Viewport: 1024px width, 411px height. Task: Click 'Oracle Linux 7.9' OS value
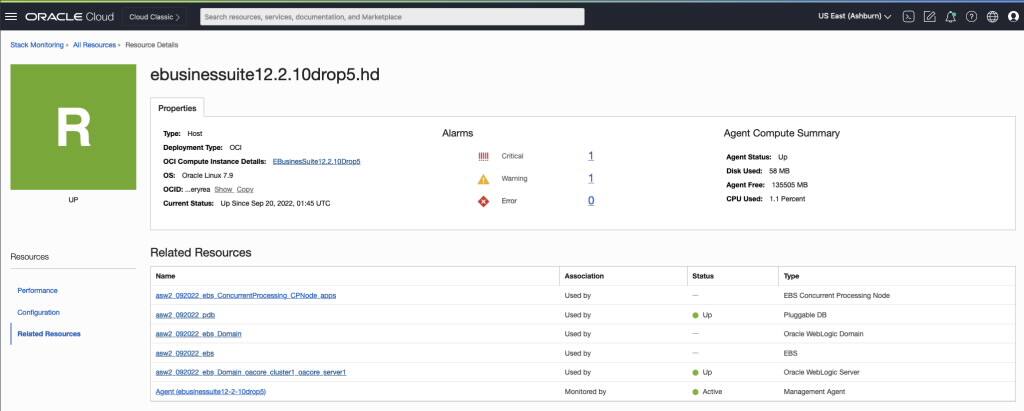[x=207, y=175]
